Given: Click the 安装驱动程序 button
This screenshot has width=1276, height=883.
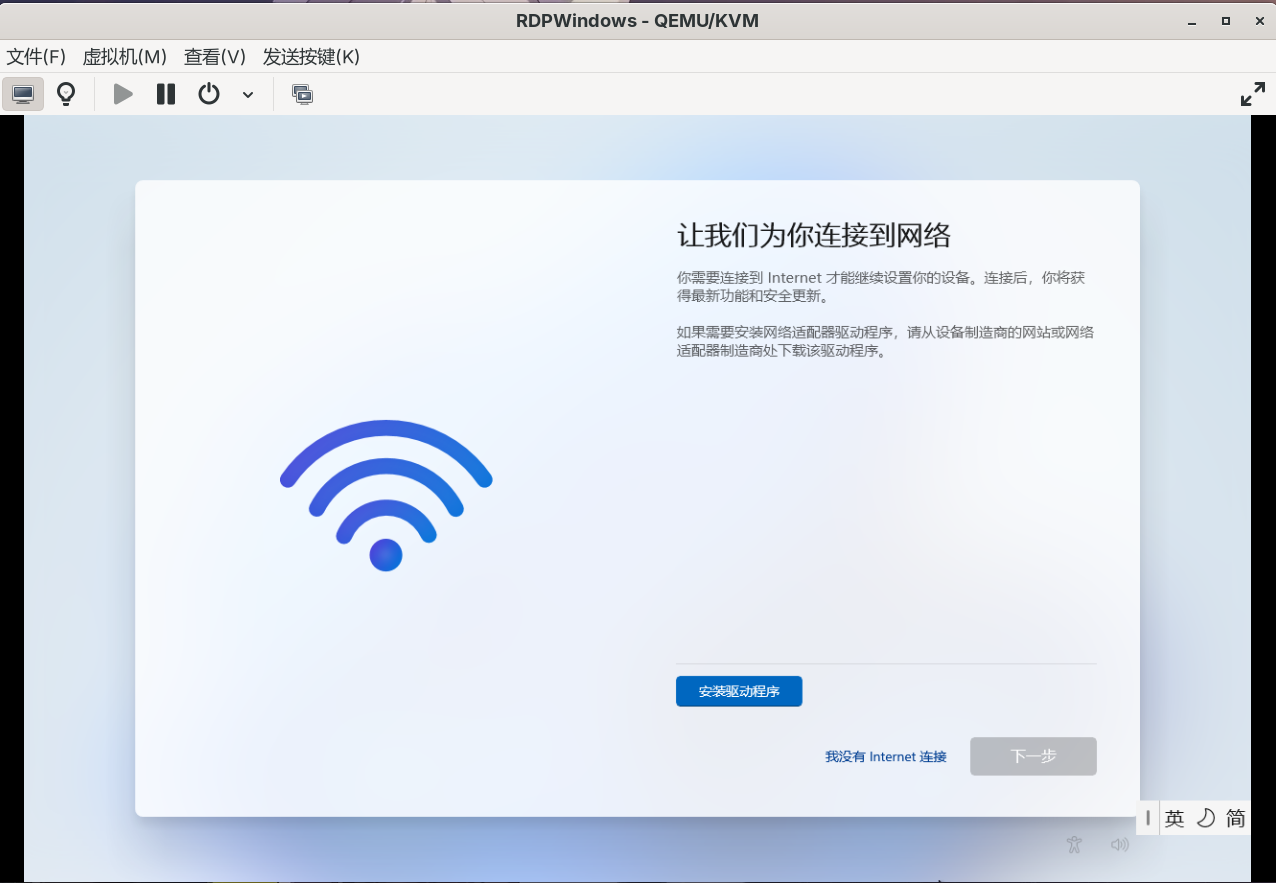Looking at the screenshot, I should [739, 691].
